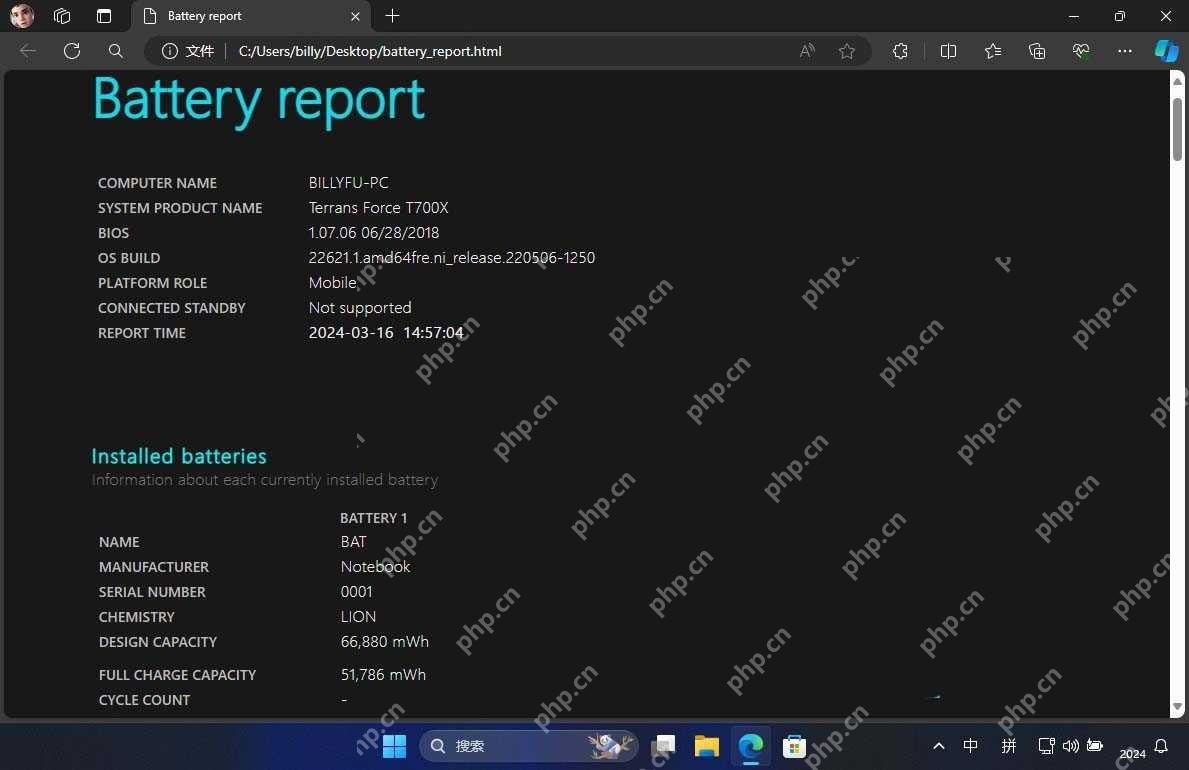Image resolution: width=1189 pixels, height=770 pixels.
Task: Click the page scroll-up arrow
Action: click(x=1177, y=80)
